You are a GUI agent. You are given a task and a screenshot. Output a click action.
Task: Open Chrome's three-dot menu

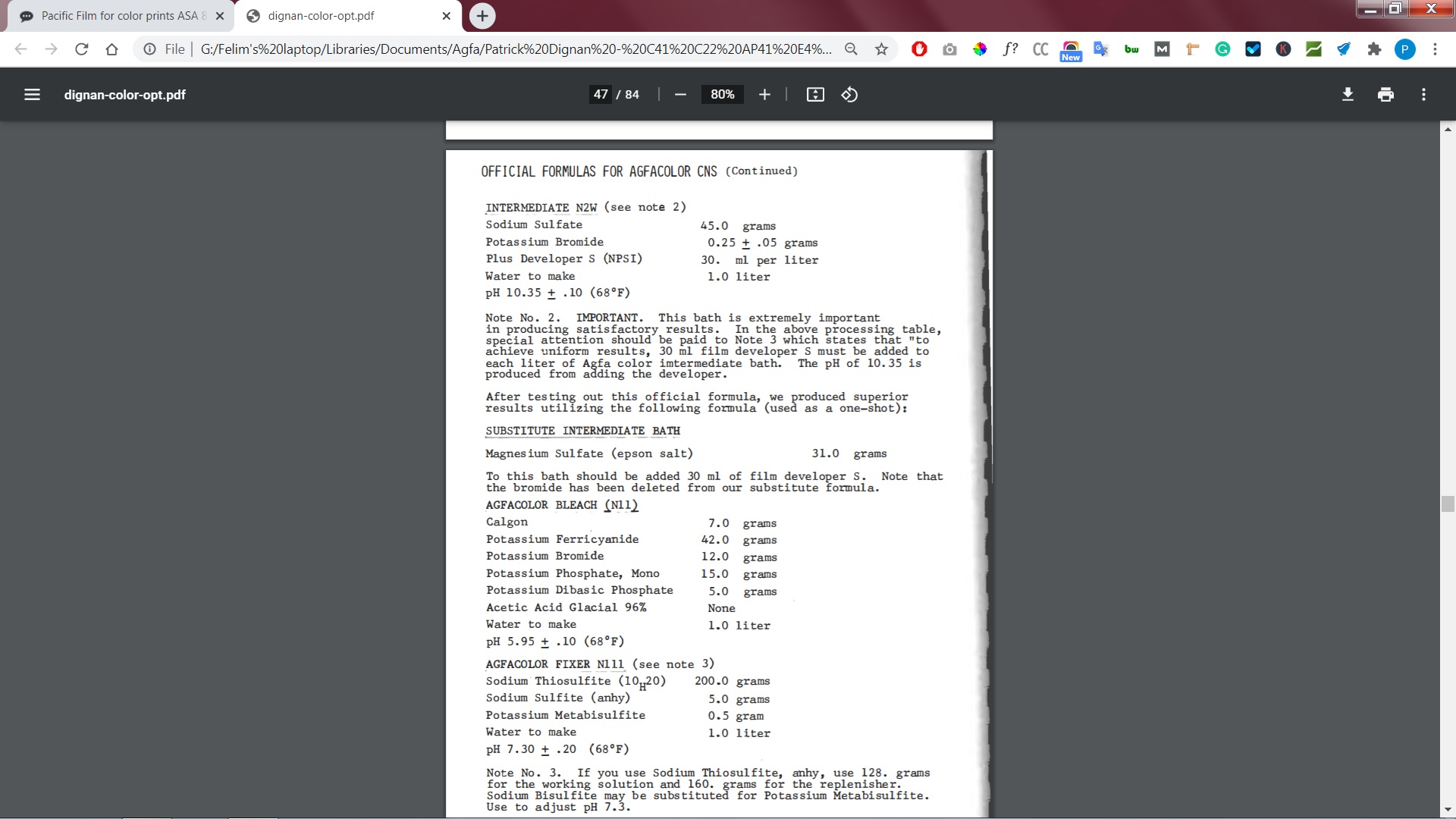pos(1435,49)
